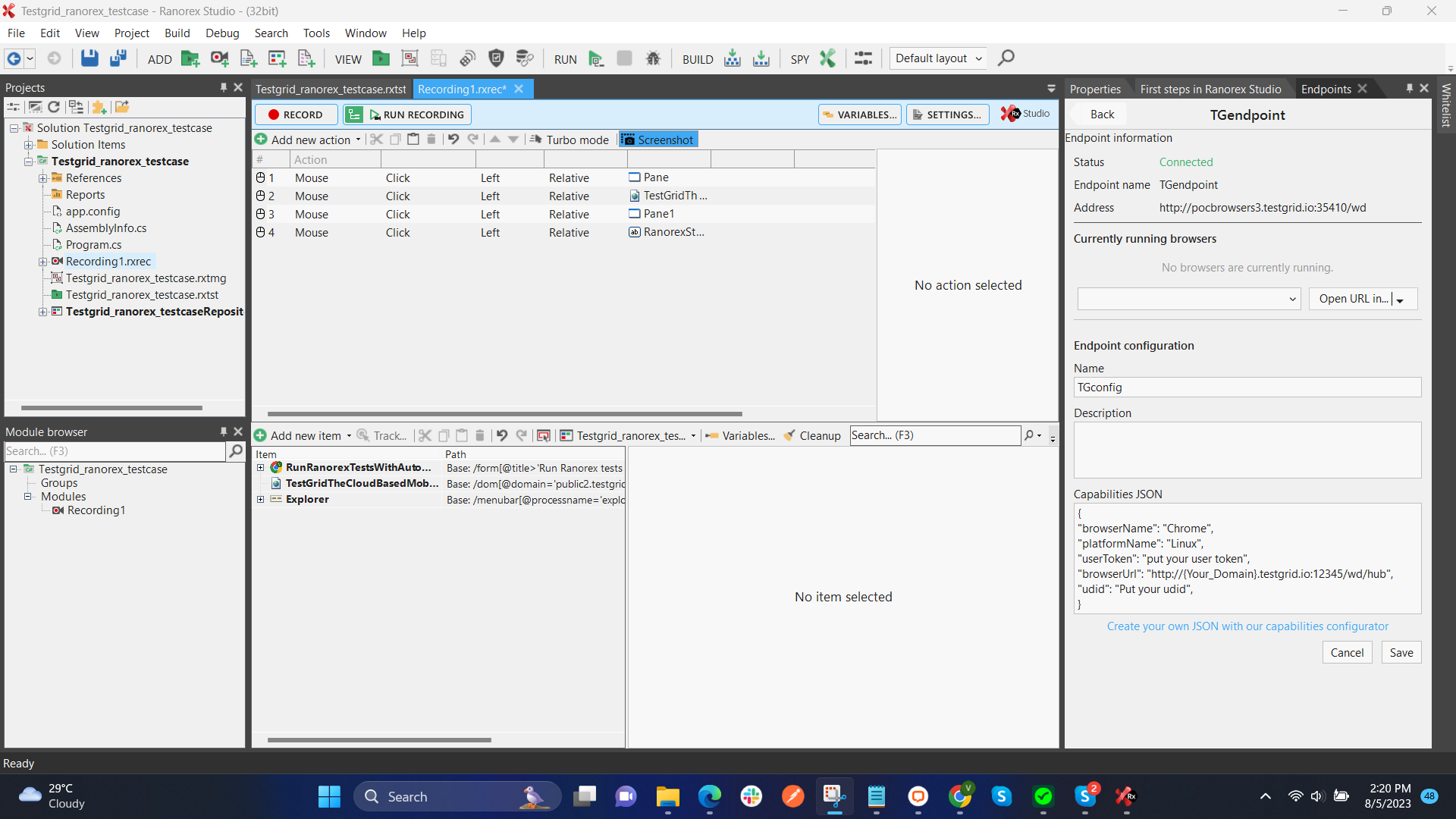The image size is (1456, 819).
Task: Pin the Module browser panel
Action: (x=224, y=431)
